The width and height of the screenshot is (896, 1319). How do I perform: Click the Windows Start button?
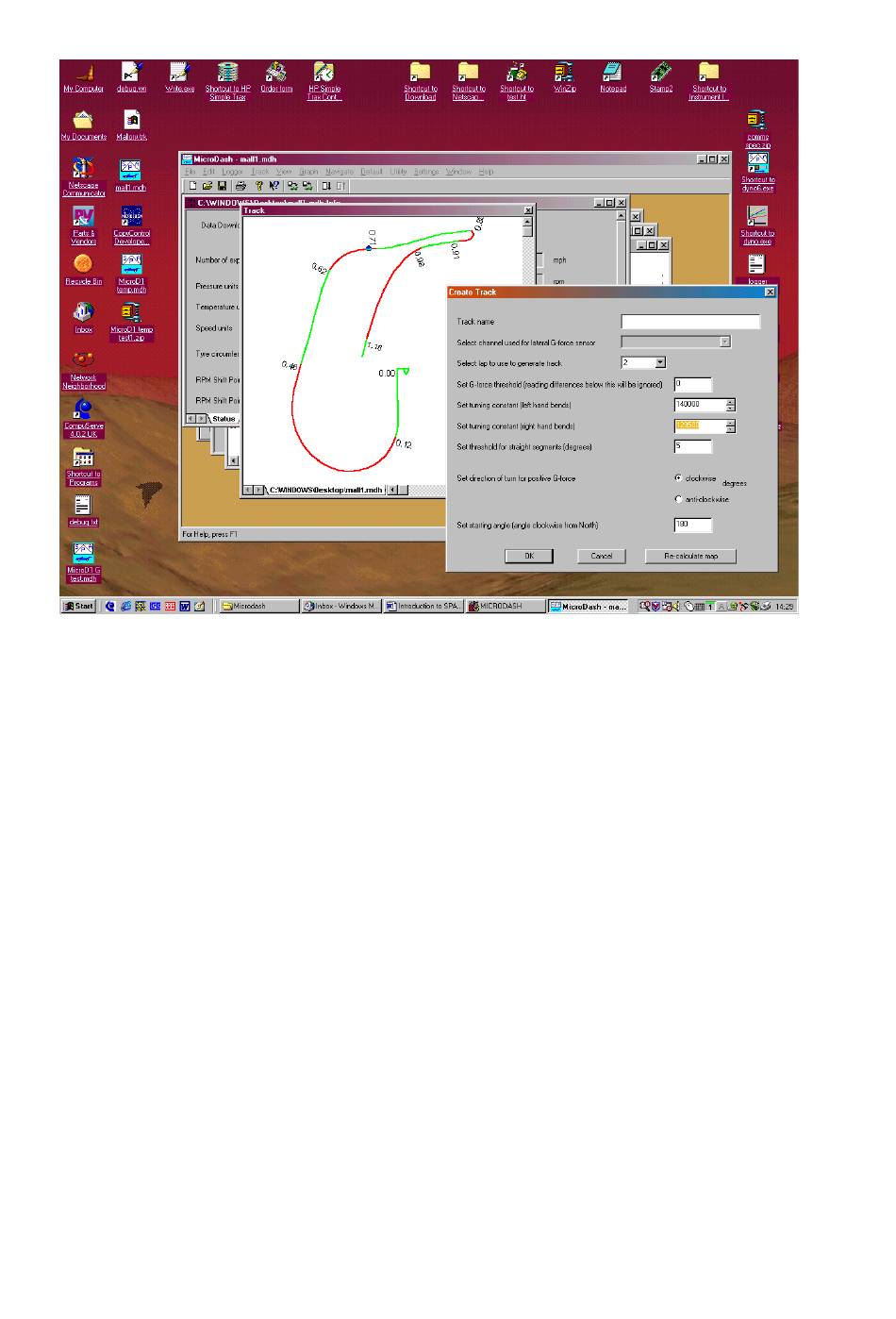(79, 607)
